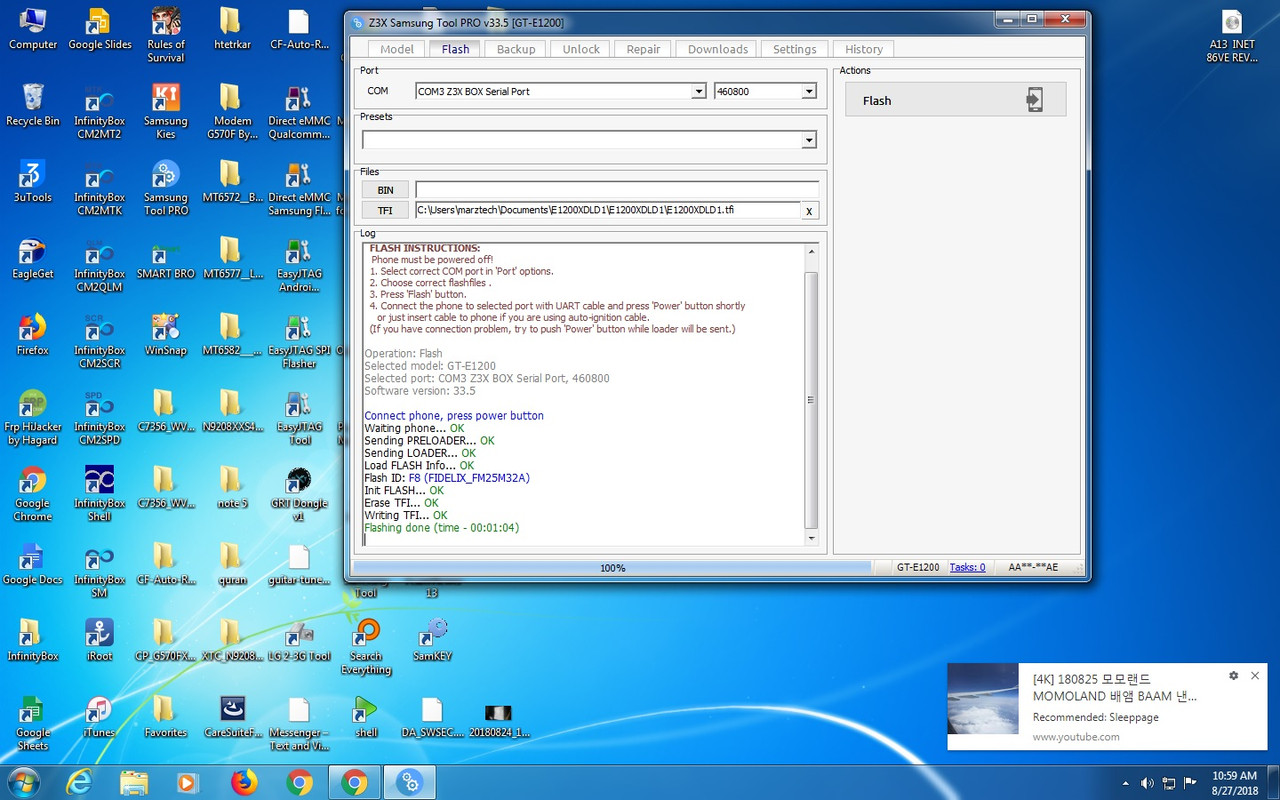Click the Flash action button
This screenshot has height=800, width=1280.
[955, 100]
